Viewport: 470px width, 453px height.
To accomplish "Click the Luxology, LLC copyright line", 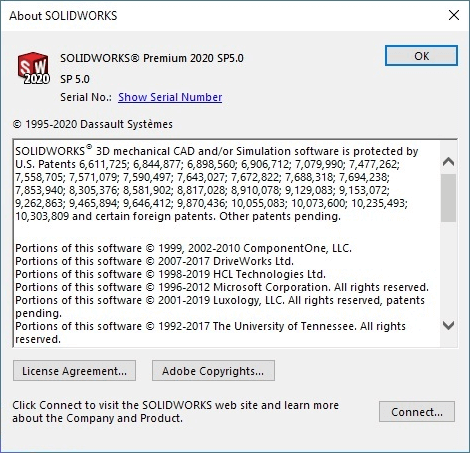I will 220,306.
